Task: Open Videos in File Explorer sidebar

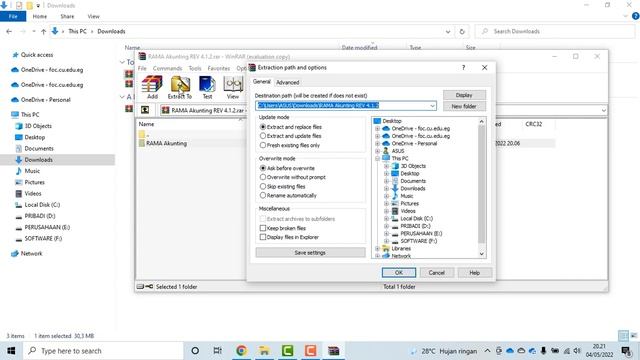Action: pyautogui.click(x=33, y=193)
